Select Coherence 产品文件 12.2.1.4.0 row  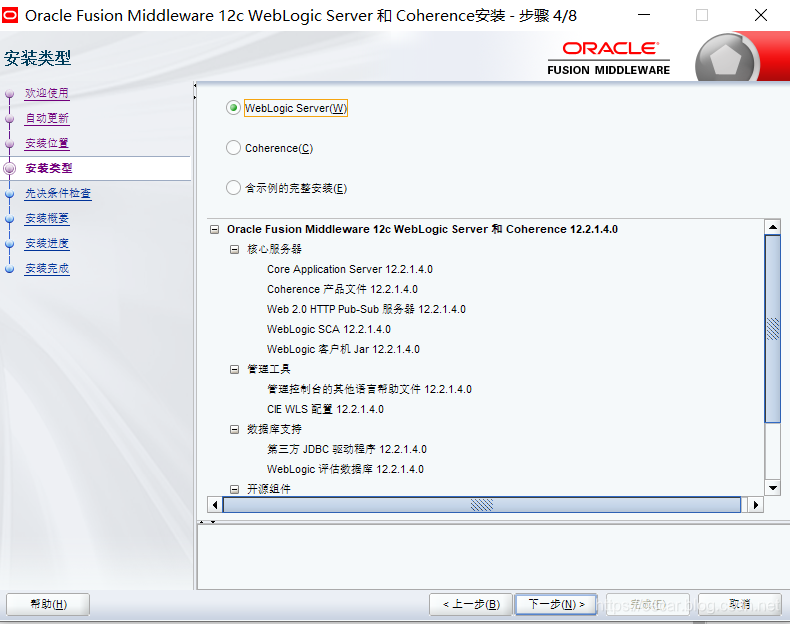pos(342,290)
